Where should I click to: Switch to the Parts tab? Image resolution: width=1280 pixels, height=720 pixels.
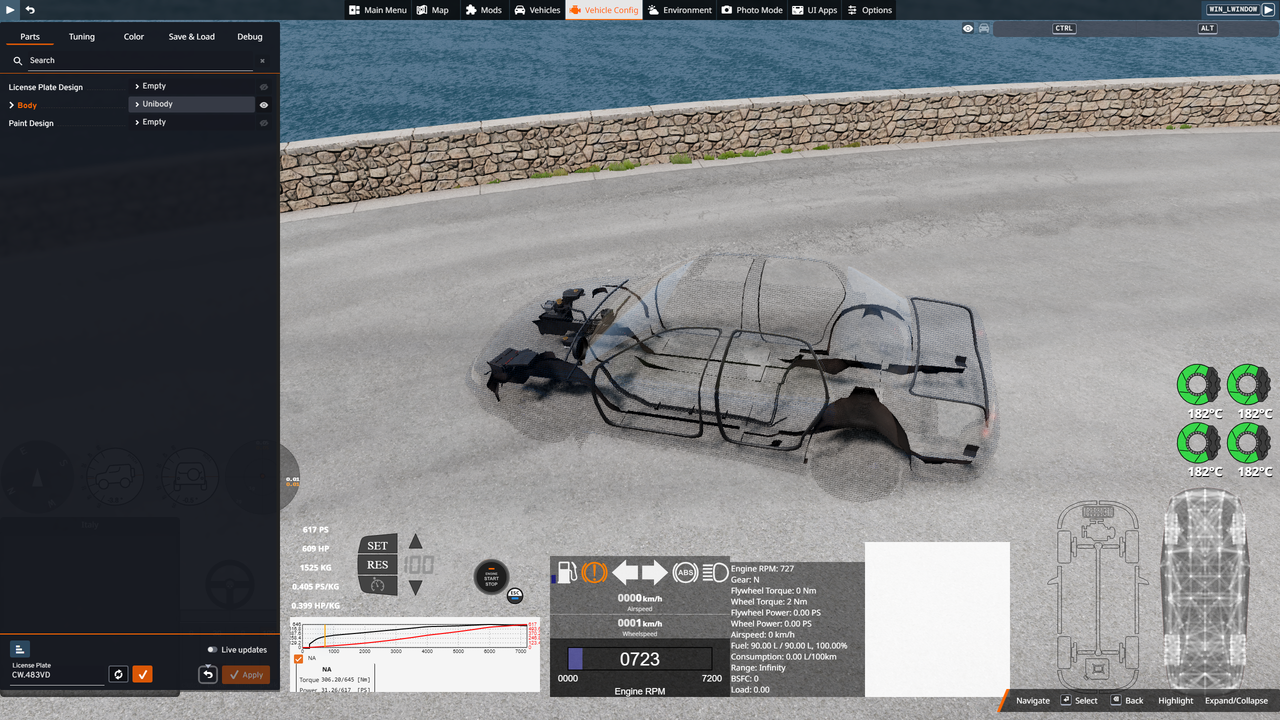coord(30,37)
